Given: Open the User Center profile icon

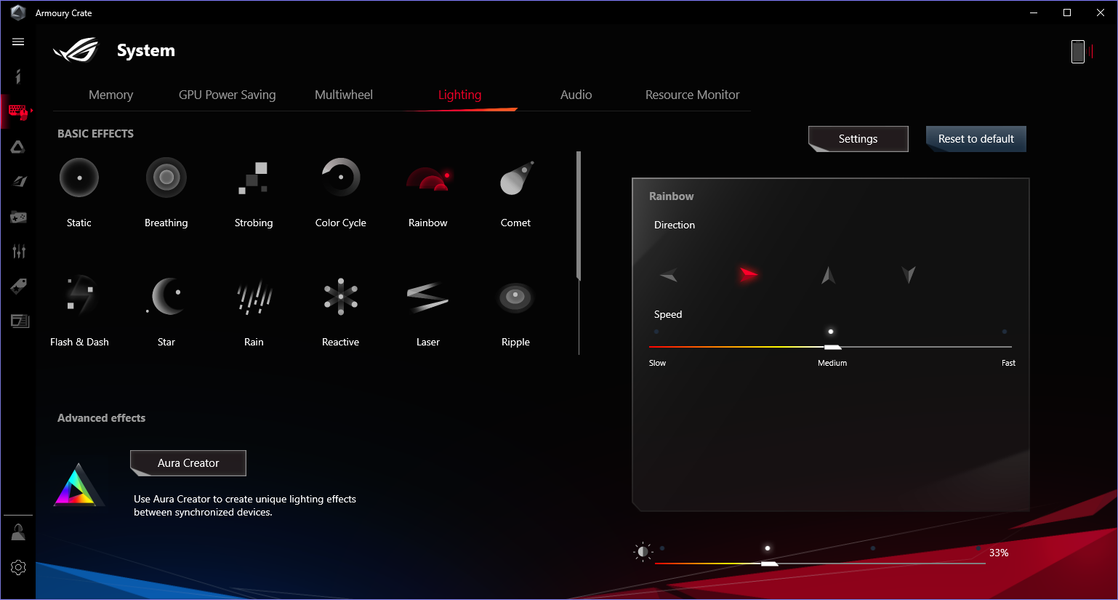Looking at the screenshot, I should point(19,532).
